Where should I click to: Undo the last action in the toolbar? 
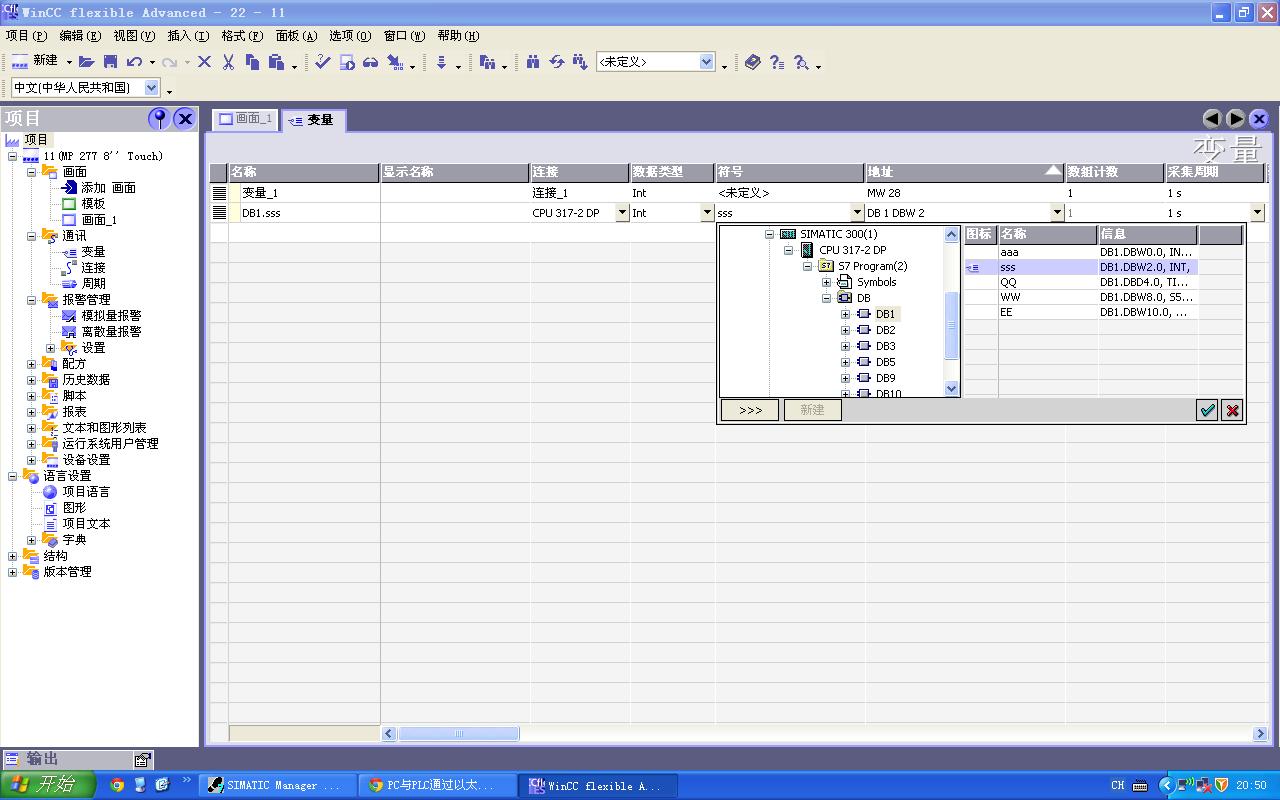134,62
